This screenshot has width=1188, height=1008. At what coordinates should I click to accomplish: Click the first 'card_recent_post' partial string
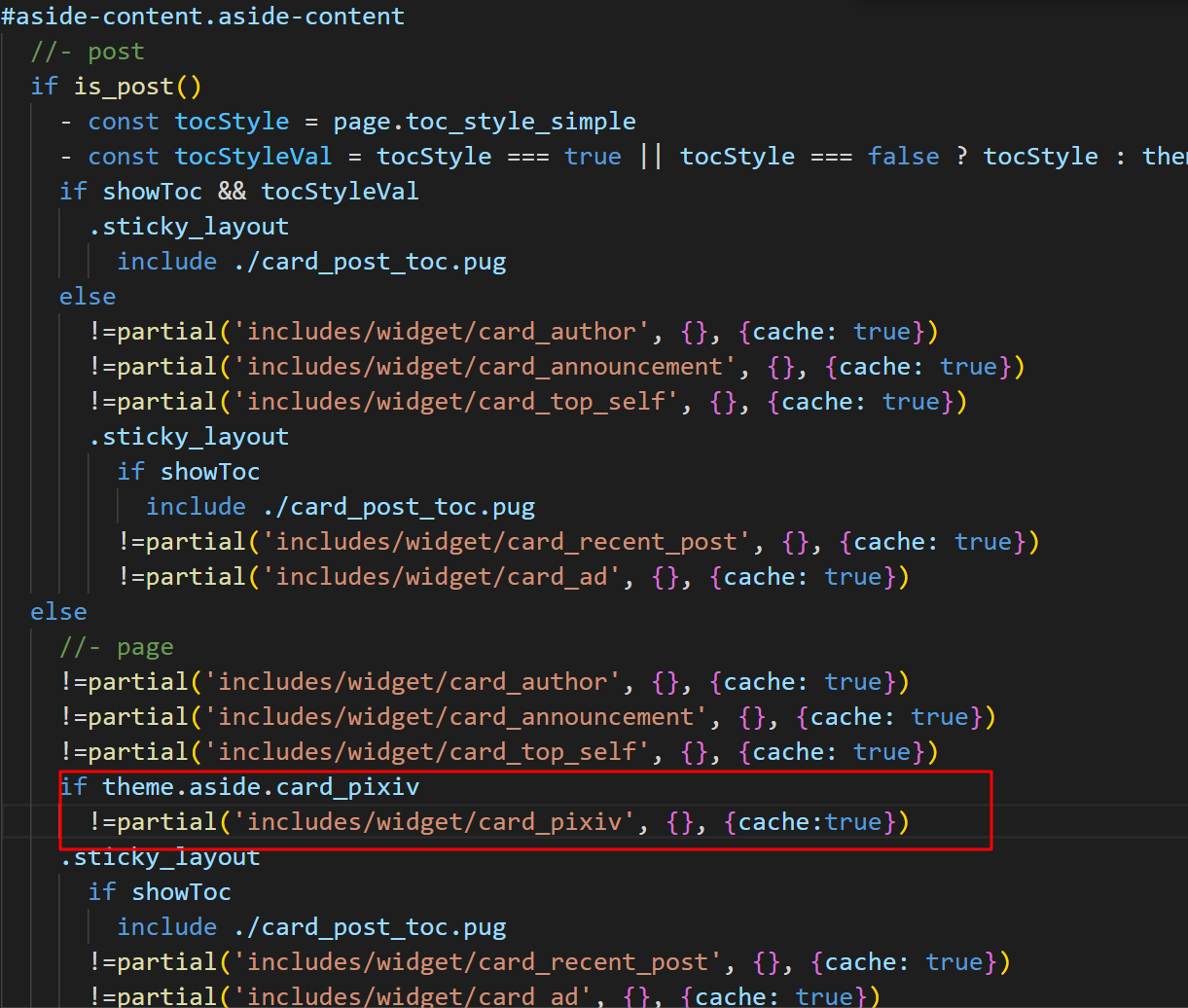pos(505,542)
